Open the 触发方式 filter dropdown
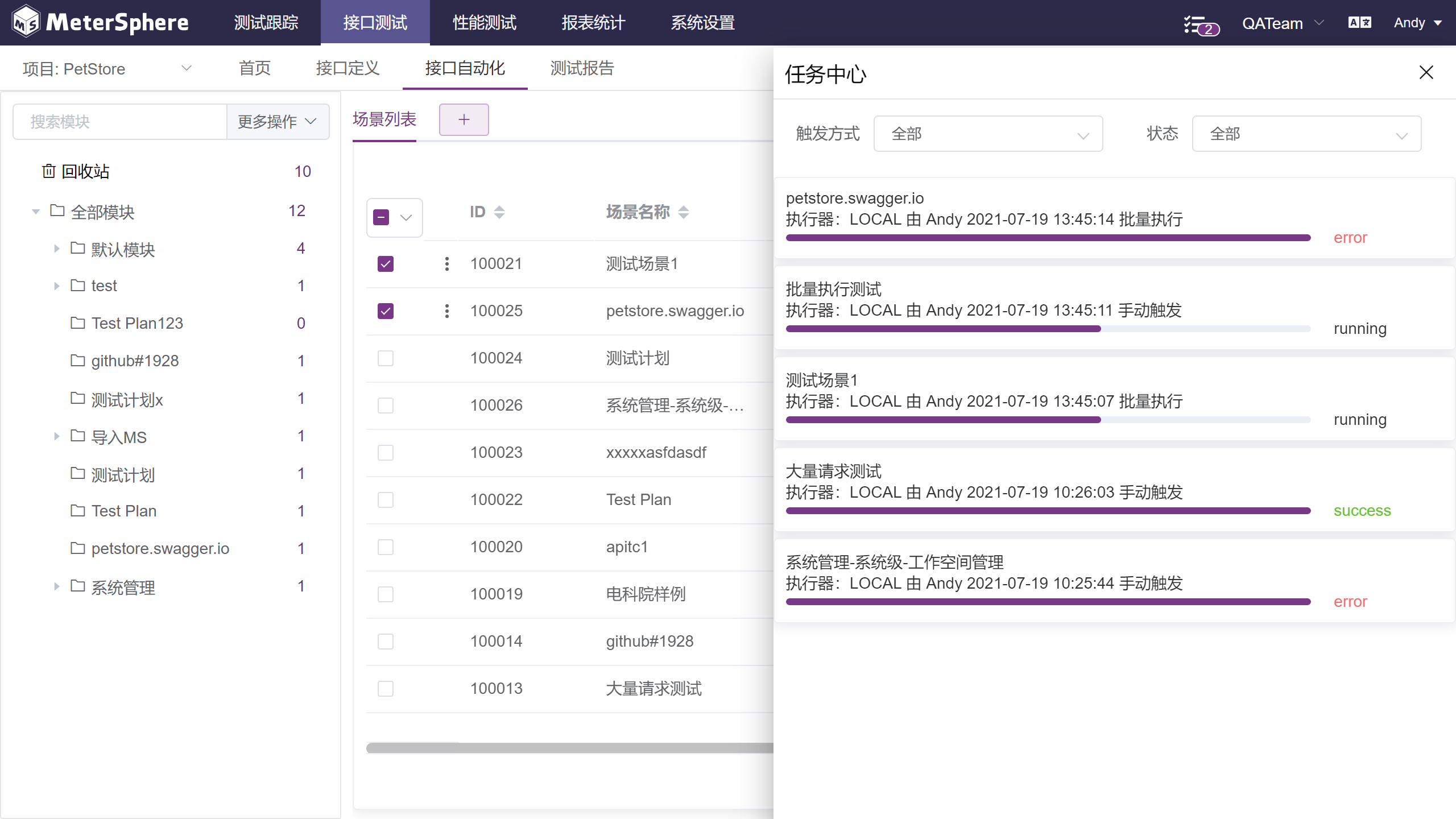Image resolution: width=1456 pixels, height=819 pixels. [x=988, y=134]
